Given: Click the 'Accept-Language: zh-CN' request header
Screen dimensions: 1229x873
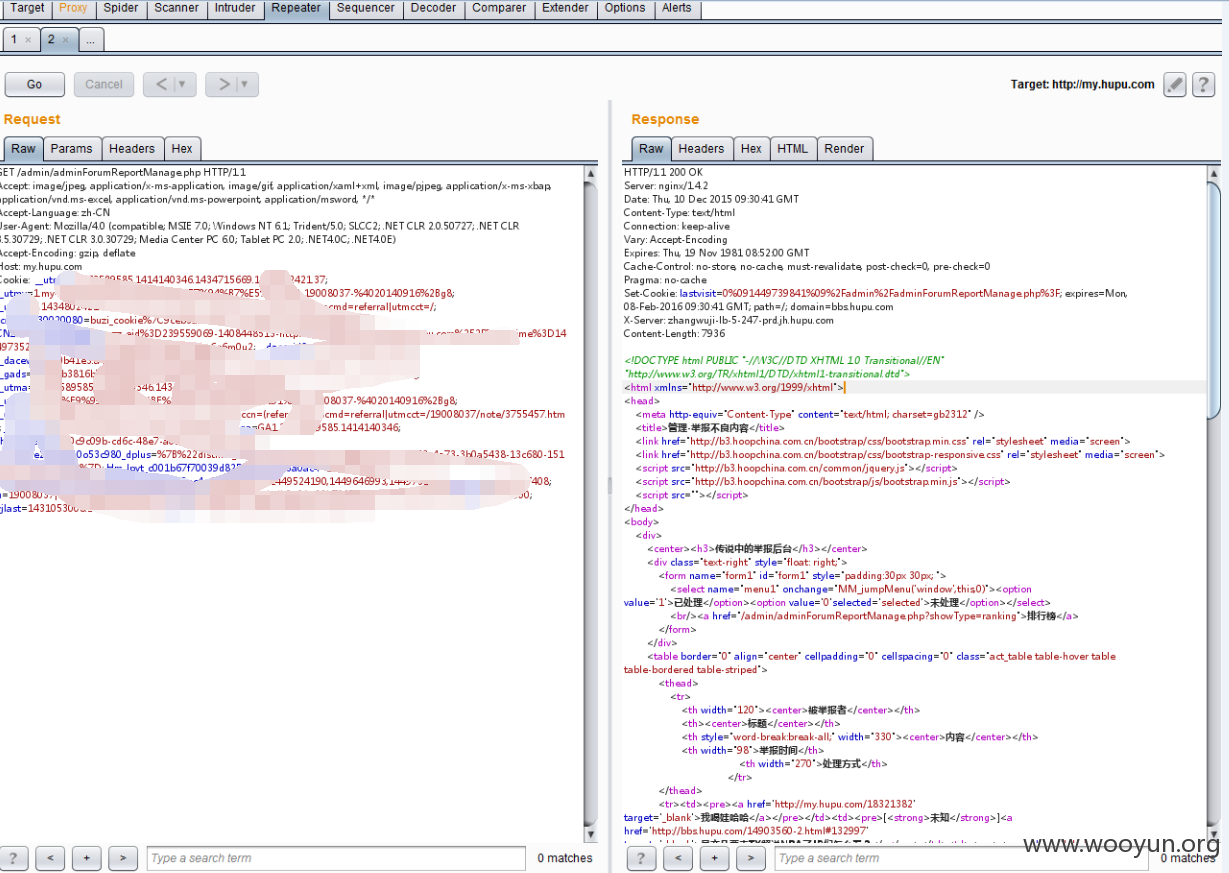Looking at the screenshot, I should tap(55, 213).
